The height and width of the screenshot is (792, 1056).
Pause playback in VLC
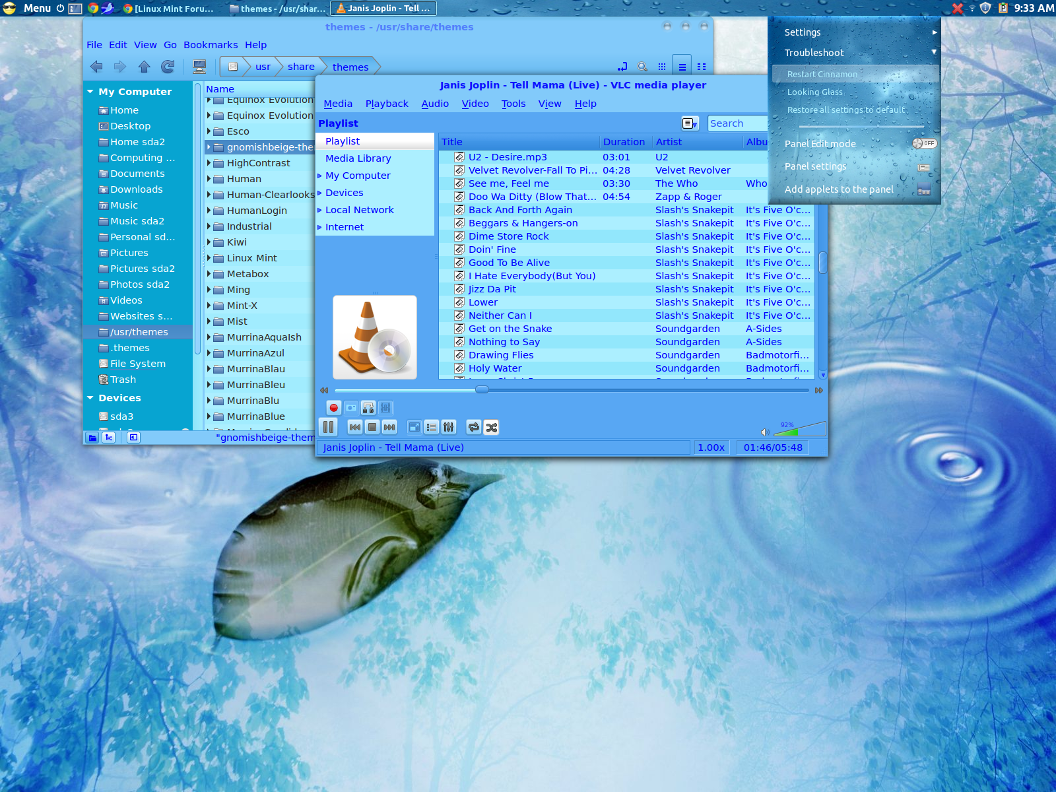pos(328,427)
